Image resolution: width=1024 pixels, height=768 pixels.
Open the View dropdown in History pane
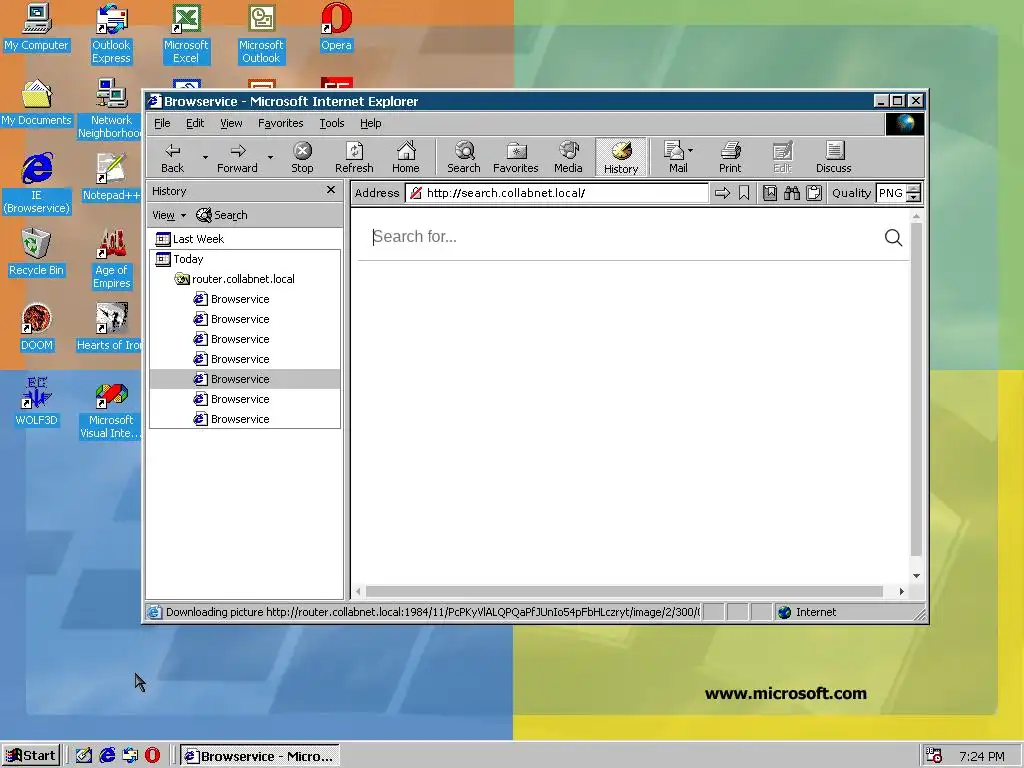(x=169, y=215)
